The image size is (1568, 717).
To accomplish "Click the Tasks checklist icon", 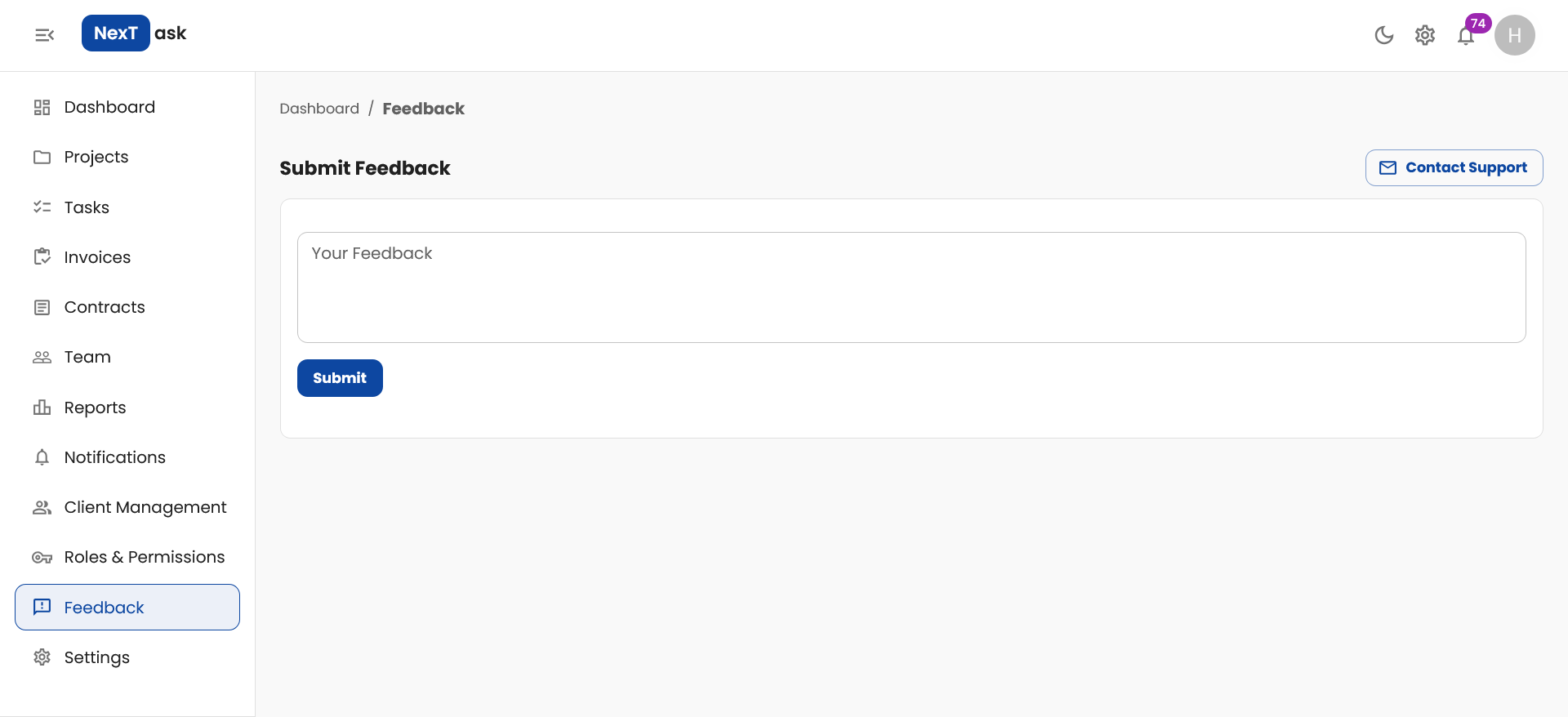I will coord(42,207).
